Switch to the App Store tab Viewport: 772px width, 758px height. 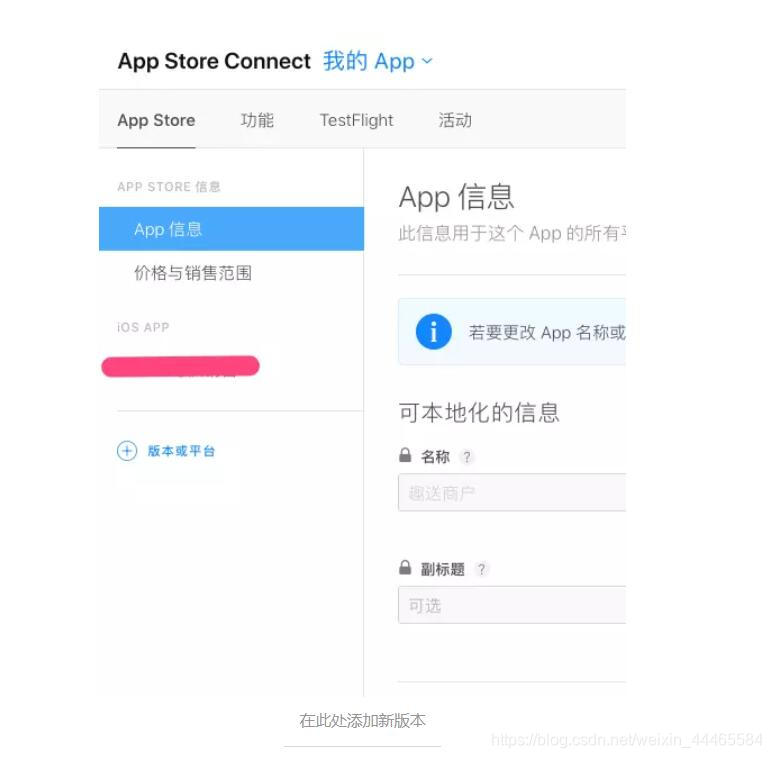pyautogui.click(x=156, y=120)
